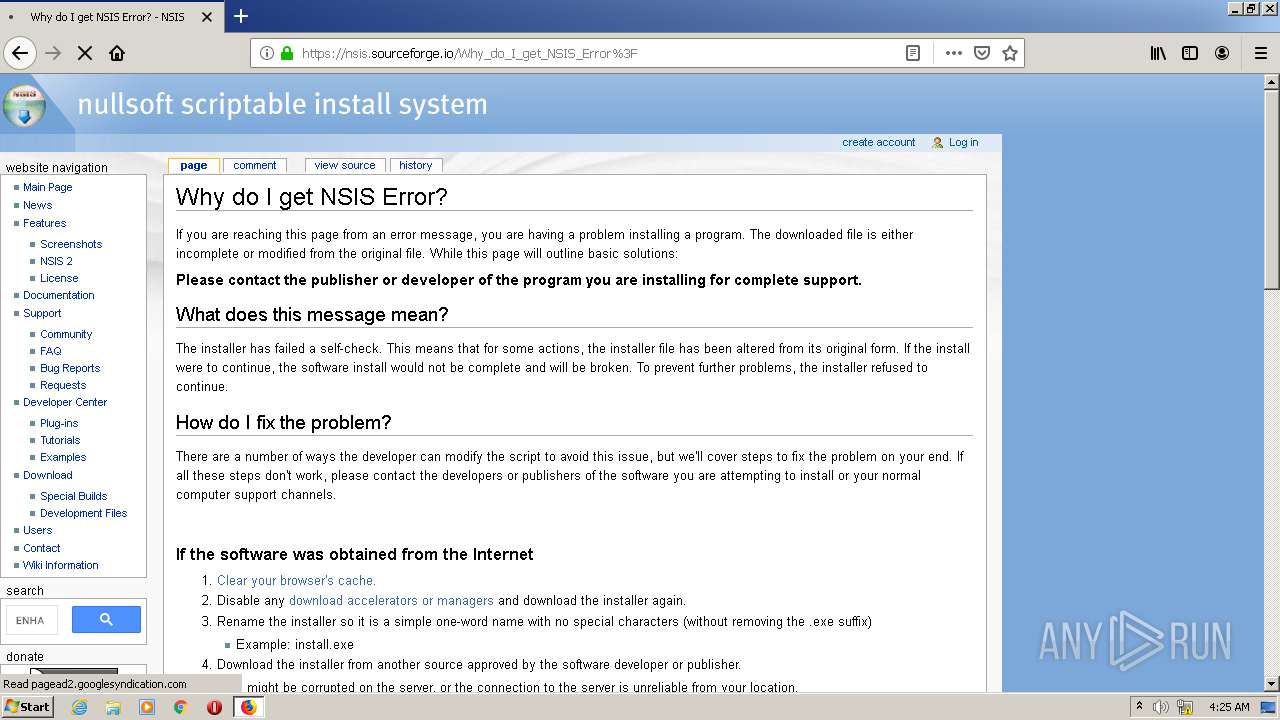This screenshot has width=1280, height=720.
Task: Open the 'Special Builds' link
Action: point(74,496)
